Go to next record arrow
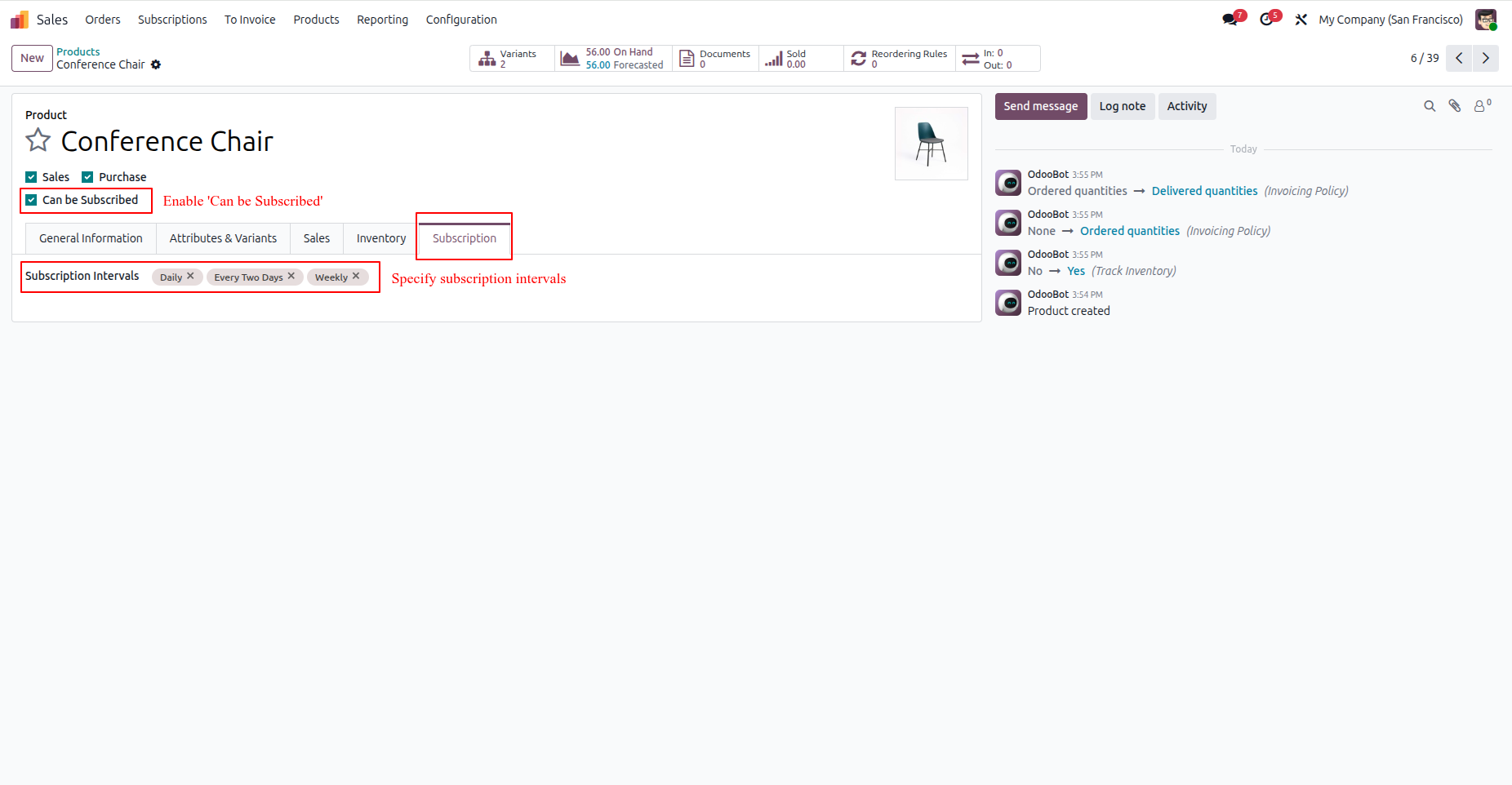The image size is (1512, 785). tap(1486, 58)
